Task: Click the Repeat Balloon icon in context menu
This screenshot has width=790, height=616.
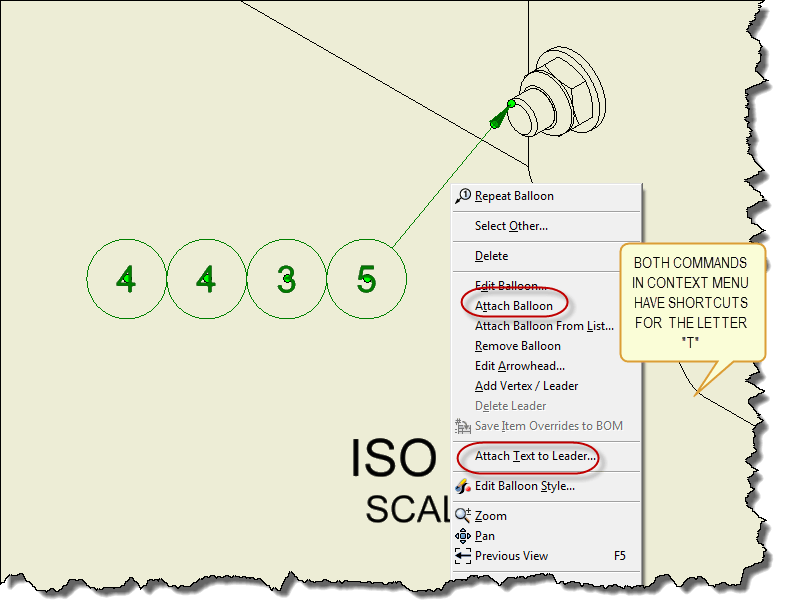Action: pyautogui.click(x=463, y=196)
